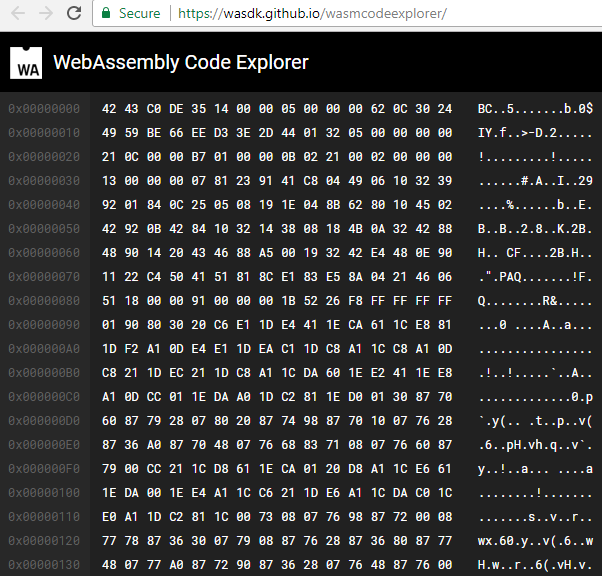Click the green padlock security icon
Image resolution: width=602 pixels, height=576 pixels.
[107, 14]
